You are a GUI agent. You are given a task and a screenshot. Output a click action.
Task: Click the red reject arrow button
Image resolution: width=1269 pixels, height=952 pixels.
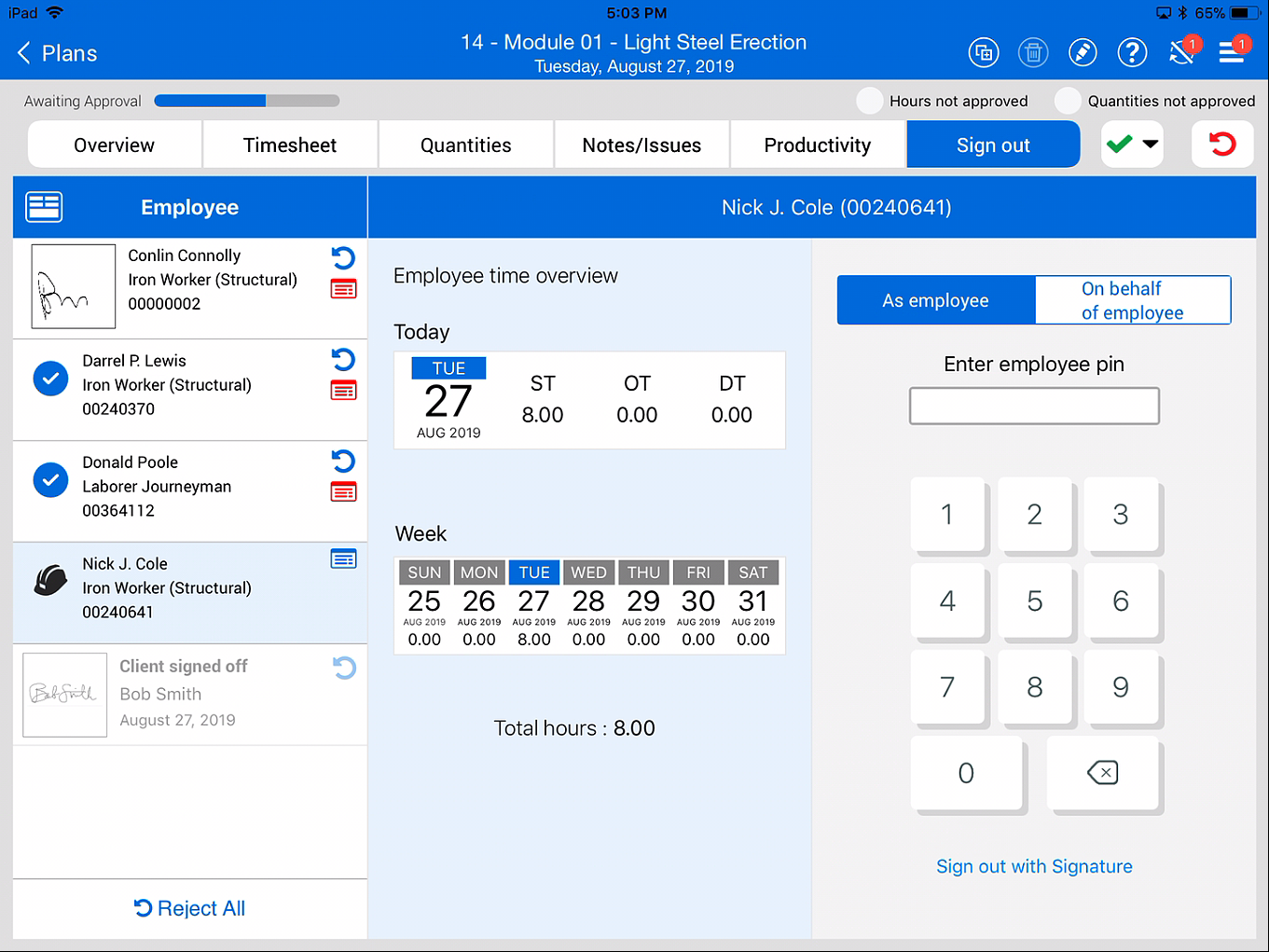tap(1222, 145)
